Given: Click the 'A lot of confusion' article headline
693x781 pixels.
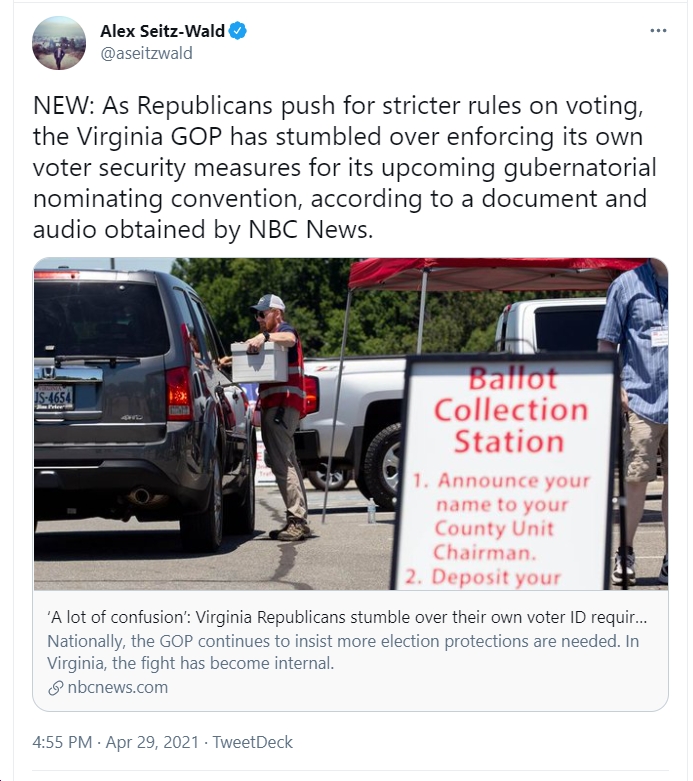Looking at the screenshot, I should coord(347,618).
